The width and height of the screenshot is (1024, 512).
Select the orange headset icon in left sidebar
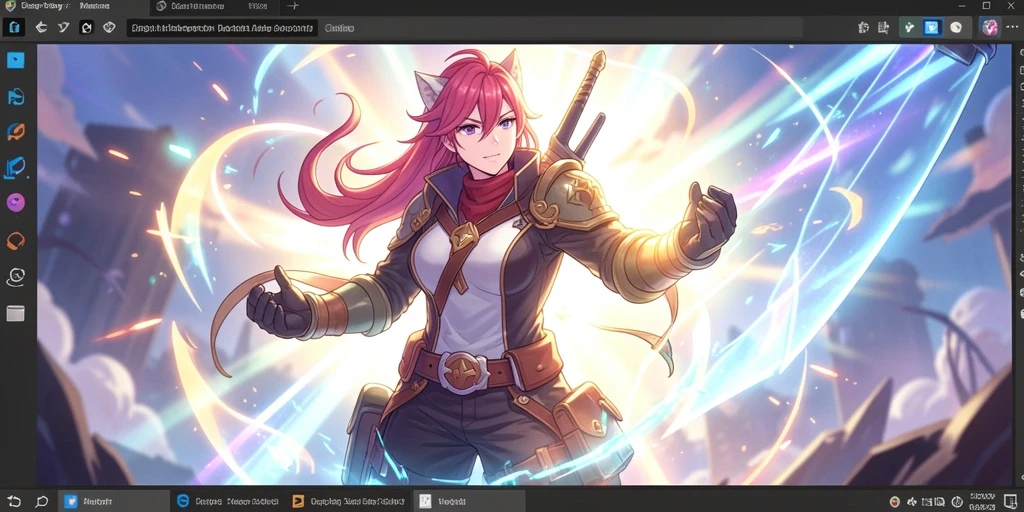[16, 241]
